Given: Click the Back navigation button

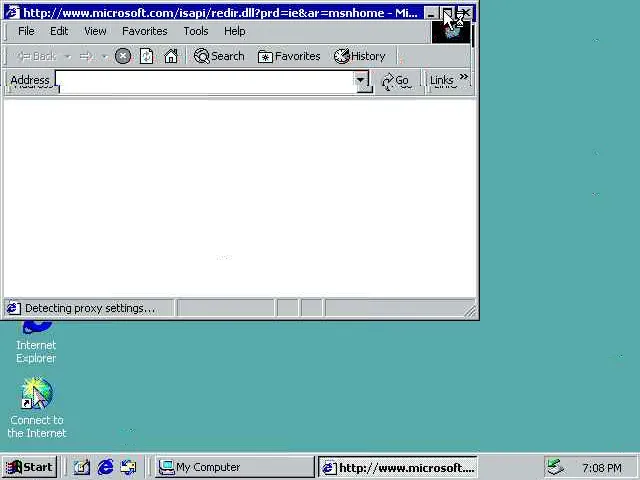Looking at the screenshot, I should pyautogui.click(x=36, y=56).
